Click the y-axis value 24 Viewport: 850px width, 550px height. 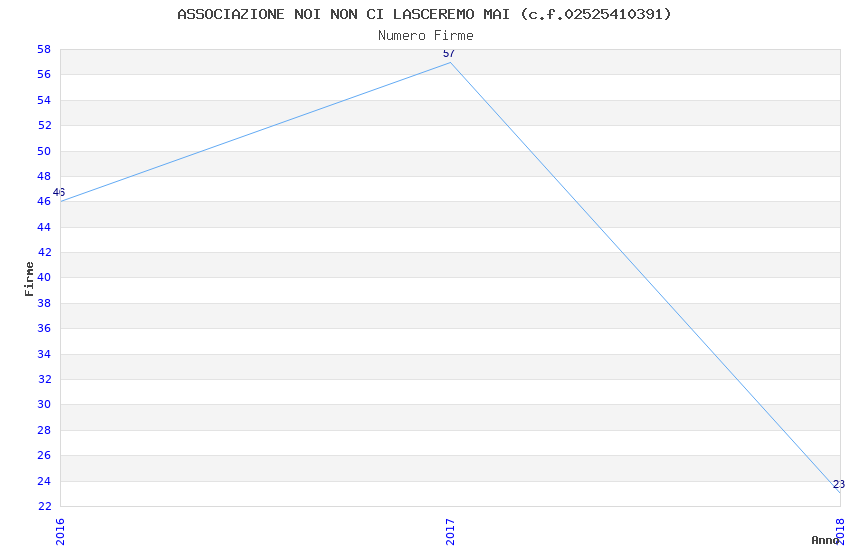point(44,481)
